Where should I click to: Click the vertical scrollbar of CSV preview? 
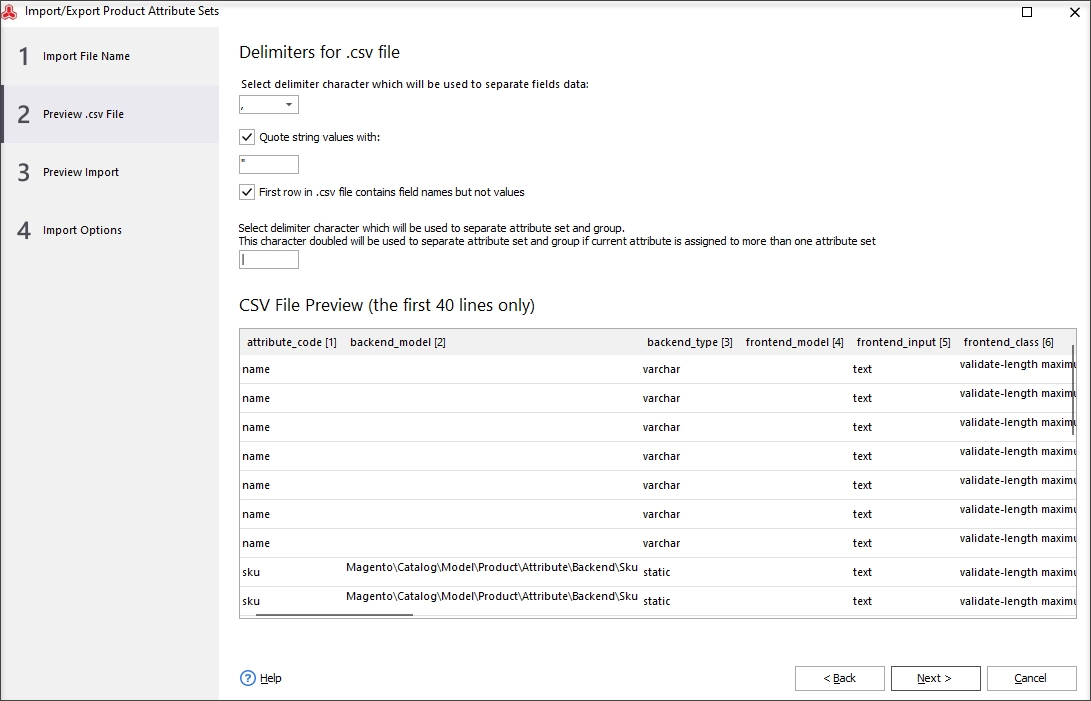click(x=1073, y=390)
